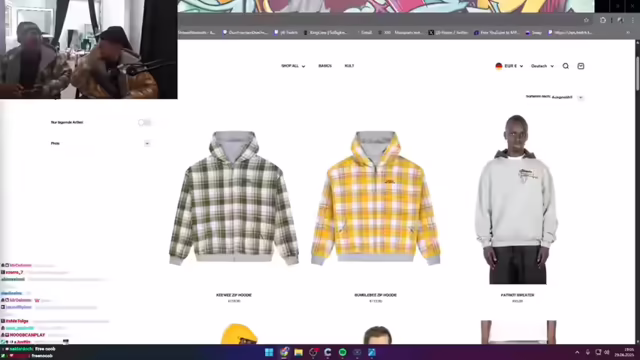Open the EUR € currency selector

point(509,66)
